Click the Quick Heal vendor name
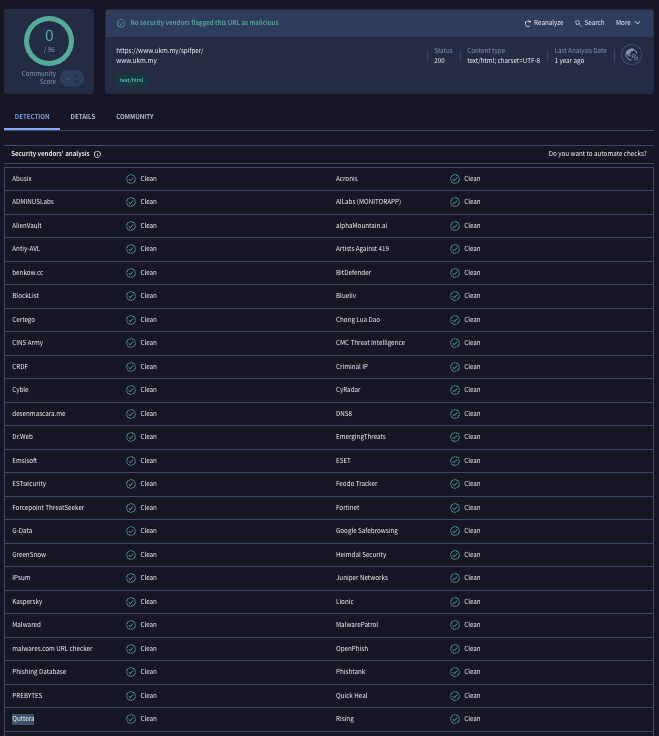 (x=352, y=695)
